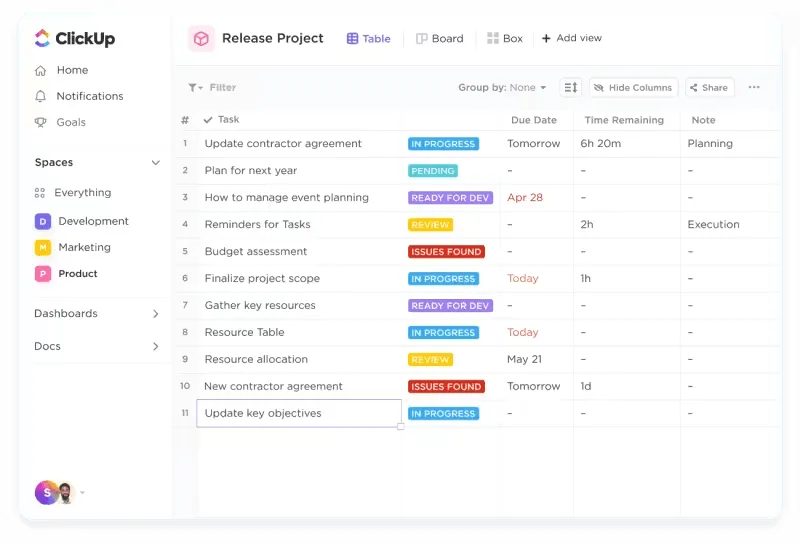The width and height of the screenshot is (800, 544).
Task: Click the Table view grid icon
Action: (352, 38)
